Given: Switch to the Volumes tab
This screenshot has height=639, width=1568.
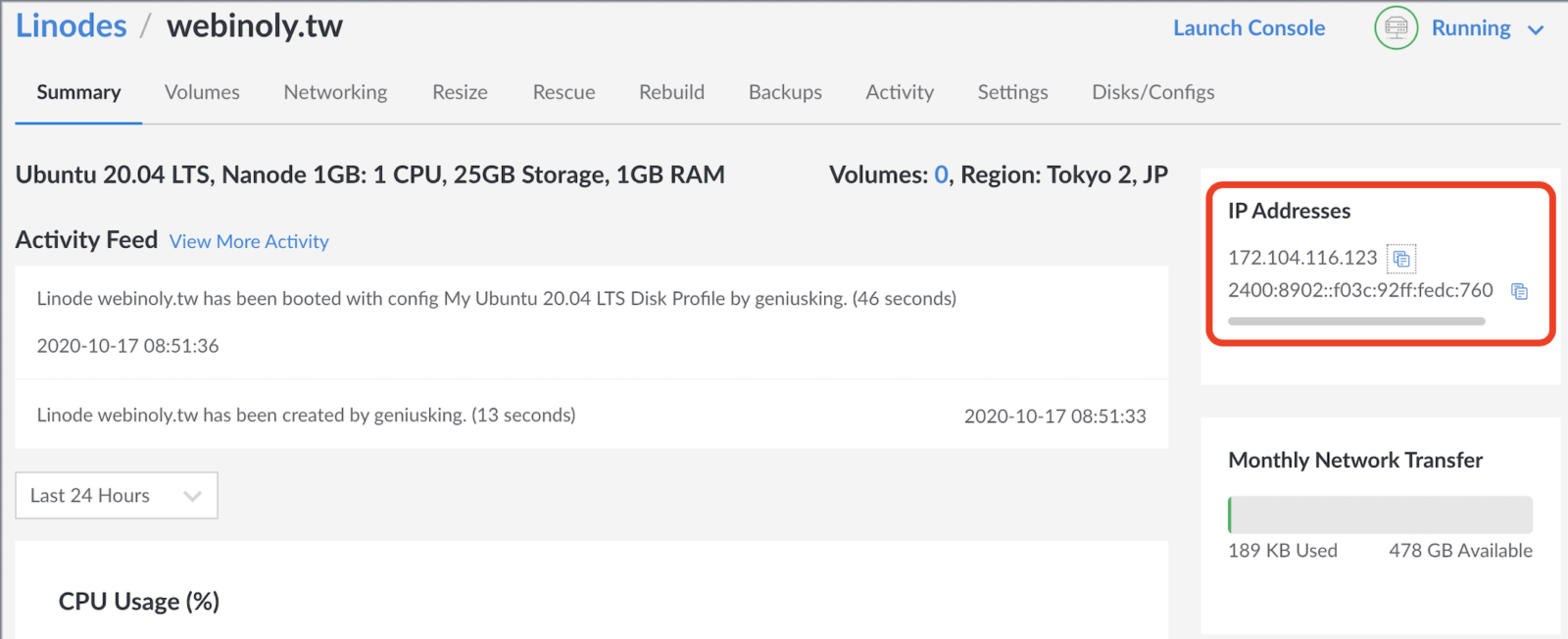Looking at the screenshot, I should [202, 92].
